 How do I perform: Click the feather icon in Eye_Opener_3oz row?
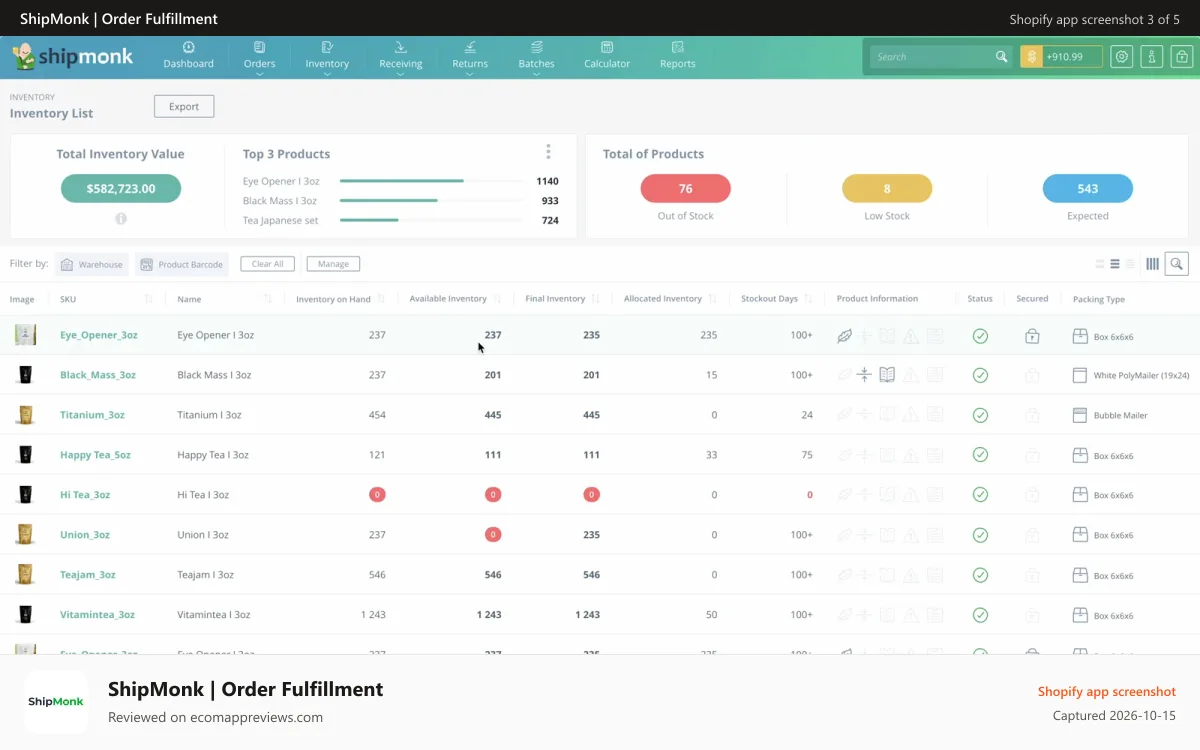point(845,336)
